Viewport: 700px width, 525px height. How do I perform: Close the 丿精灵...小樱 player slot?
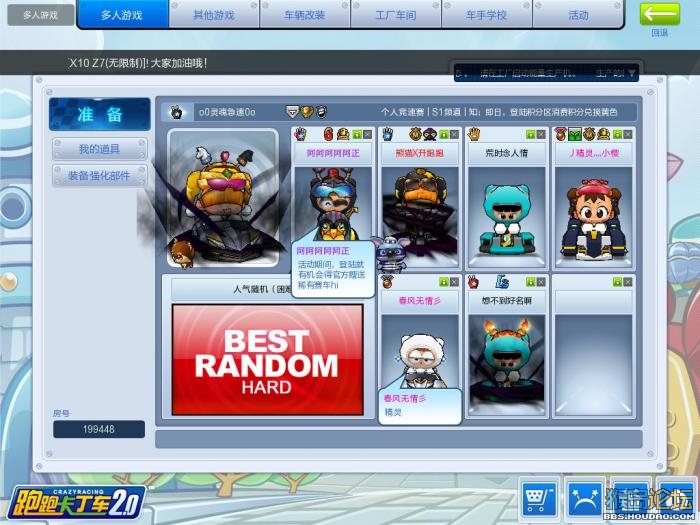[x=628, y=134]
